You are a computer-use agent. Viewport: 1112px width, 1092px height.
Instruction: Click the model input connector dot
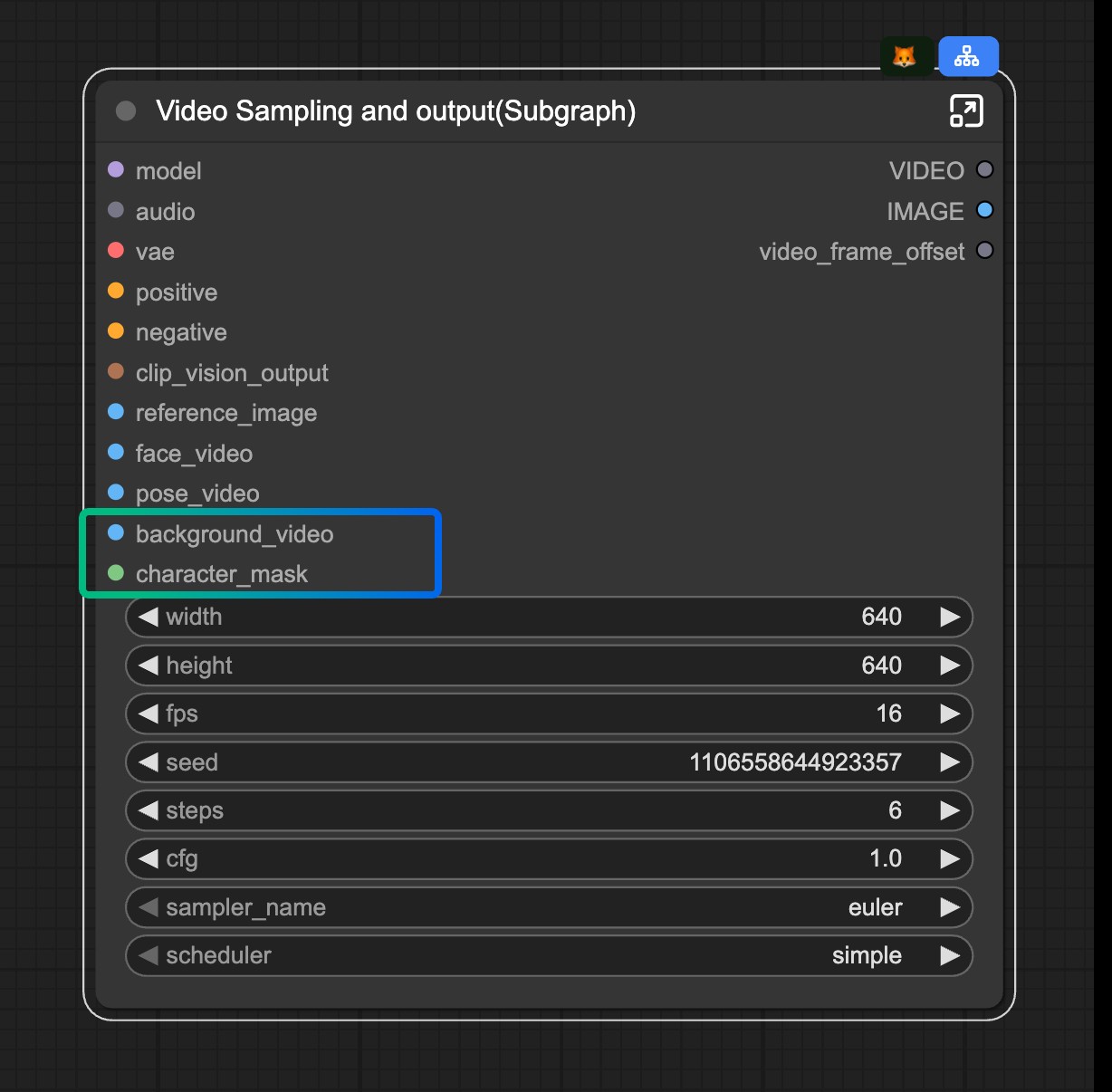coord(116,168)
